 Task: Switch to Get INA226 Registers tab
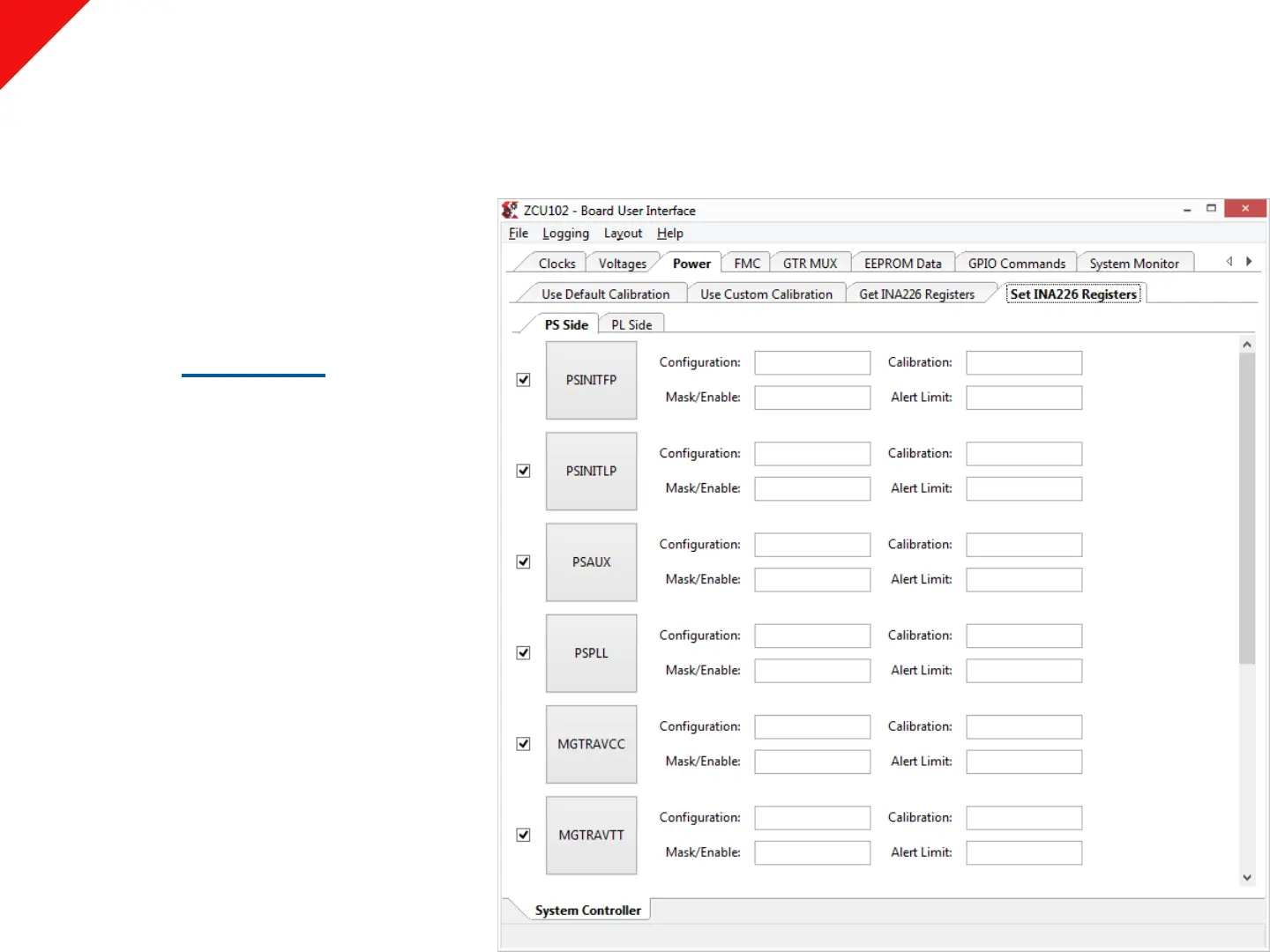click(x=917, y=294)
